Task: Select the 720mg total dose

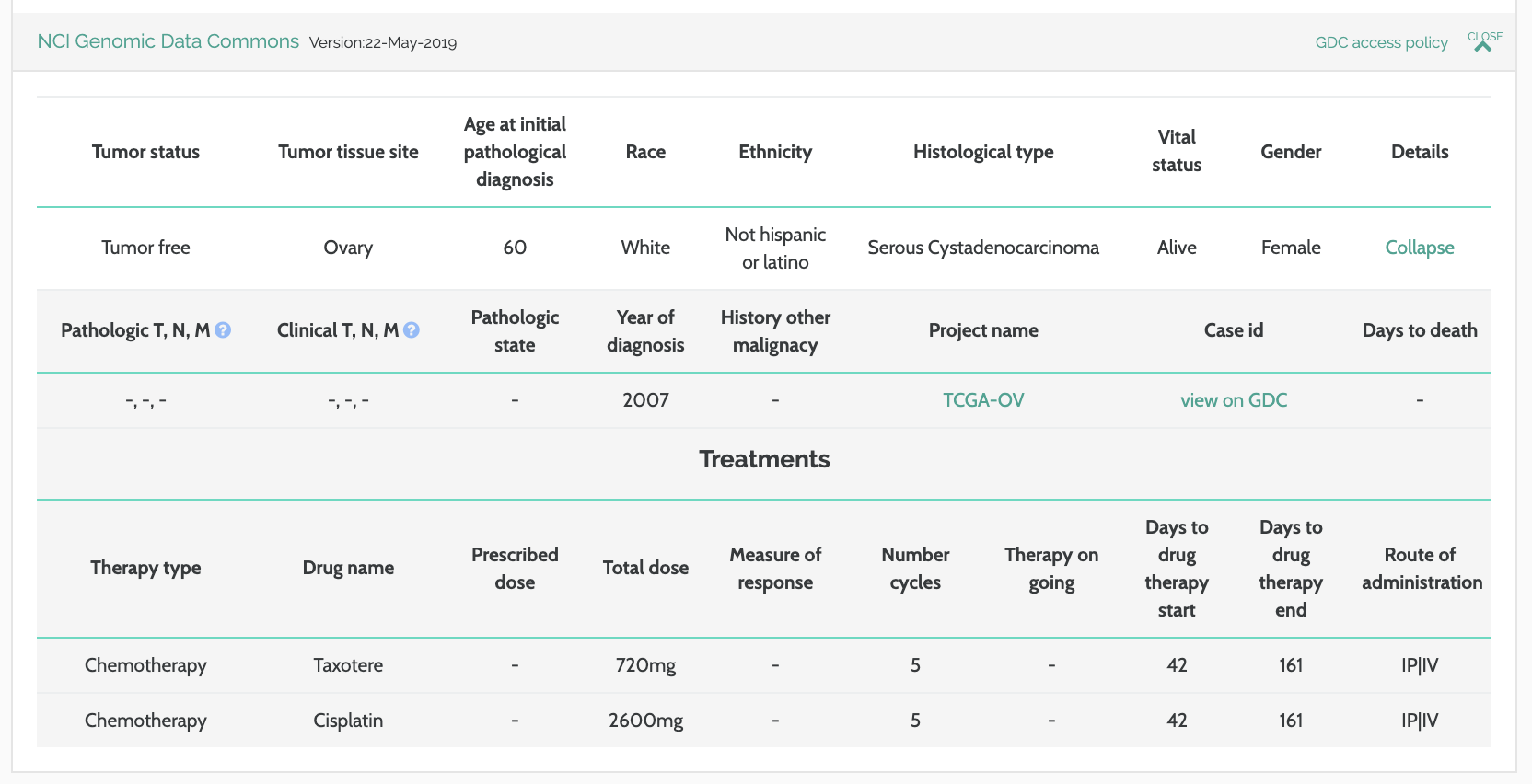Action: pos(645,665)
